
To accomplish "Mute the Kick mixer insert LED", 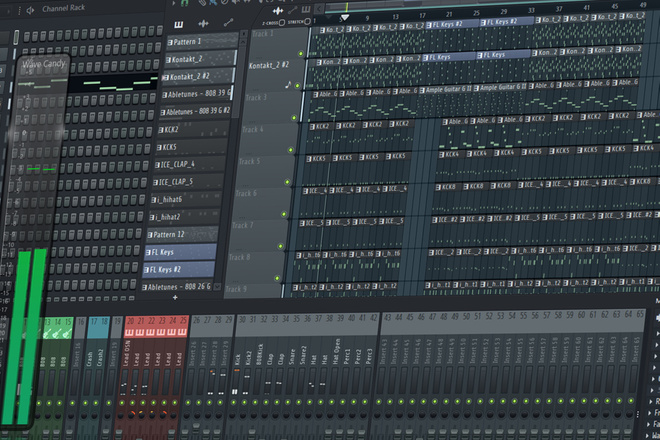I will [x=233, y=403].
